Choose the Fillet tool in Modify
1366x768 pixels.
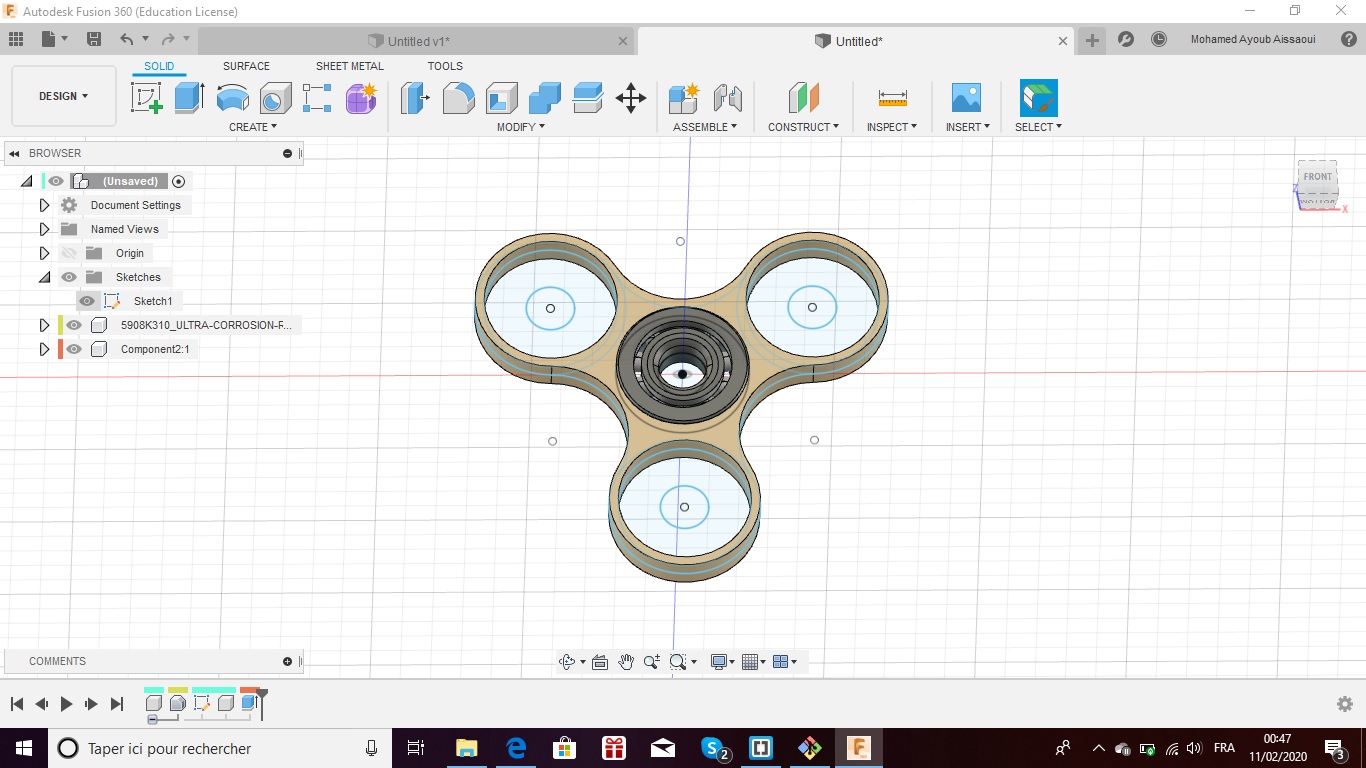458,98
